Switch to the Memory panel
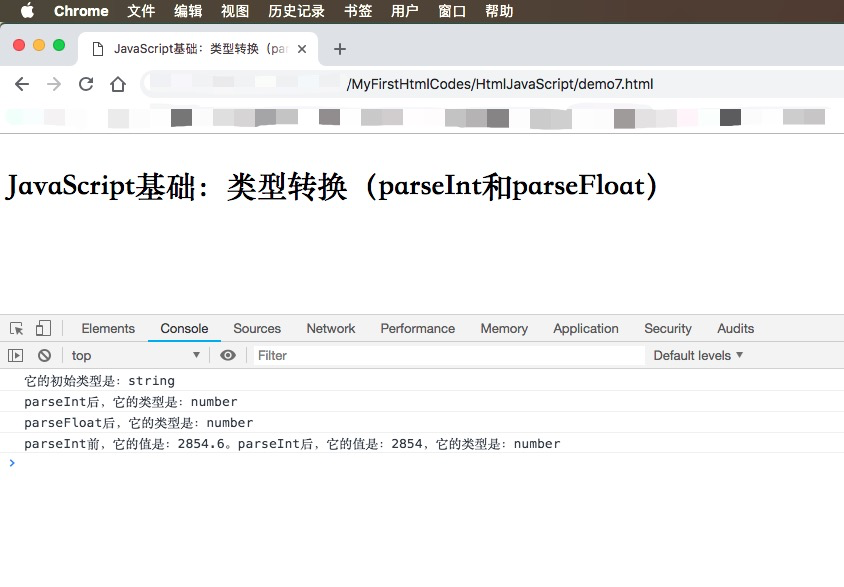 (x=504, y=328)
